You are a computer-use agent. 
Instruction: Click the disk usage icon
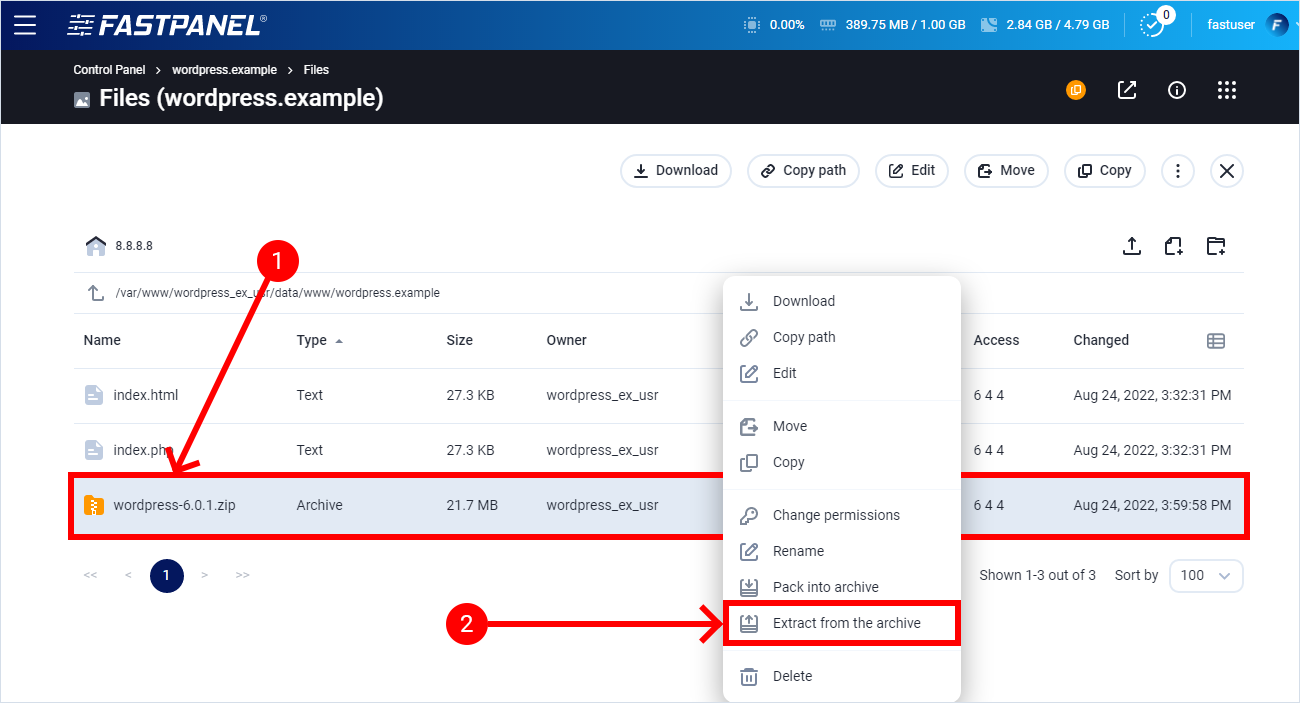990,25
